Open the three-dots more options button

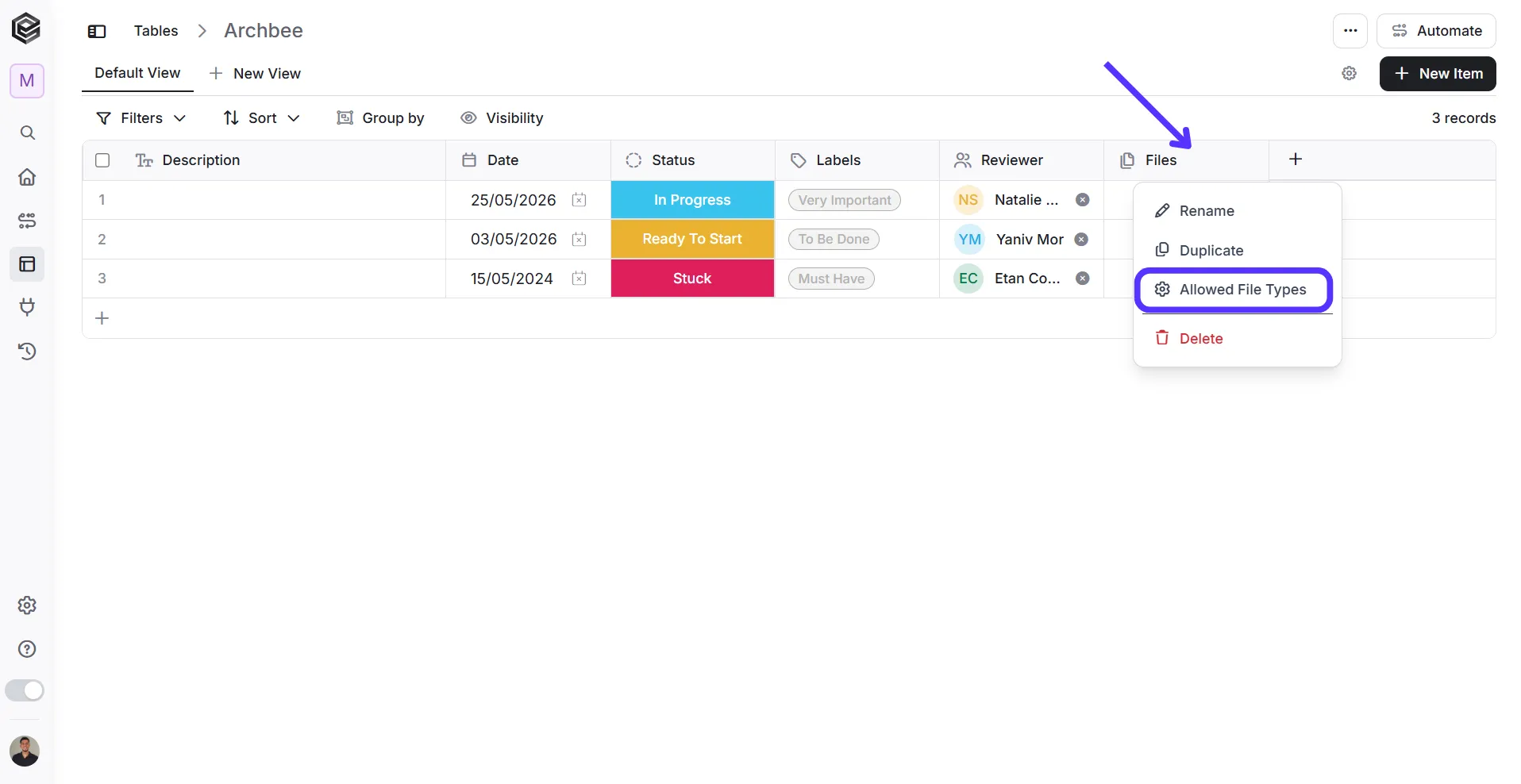1350,31
